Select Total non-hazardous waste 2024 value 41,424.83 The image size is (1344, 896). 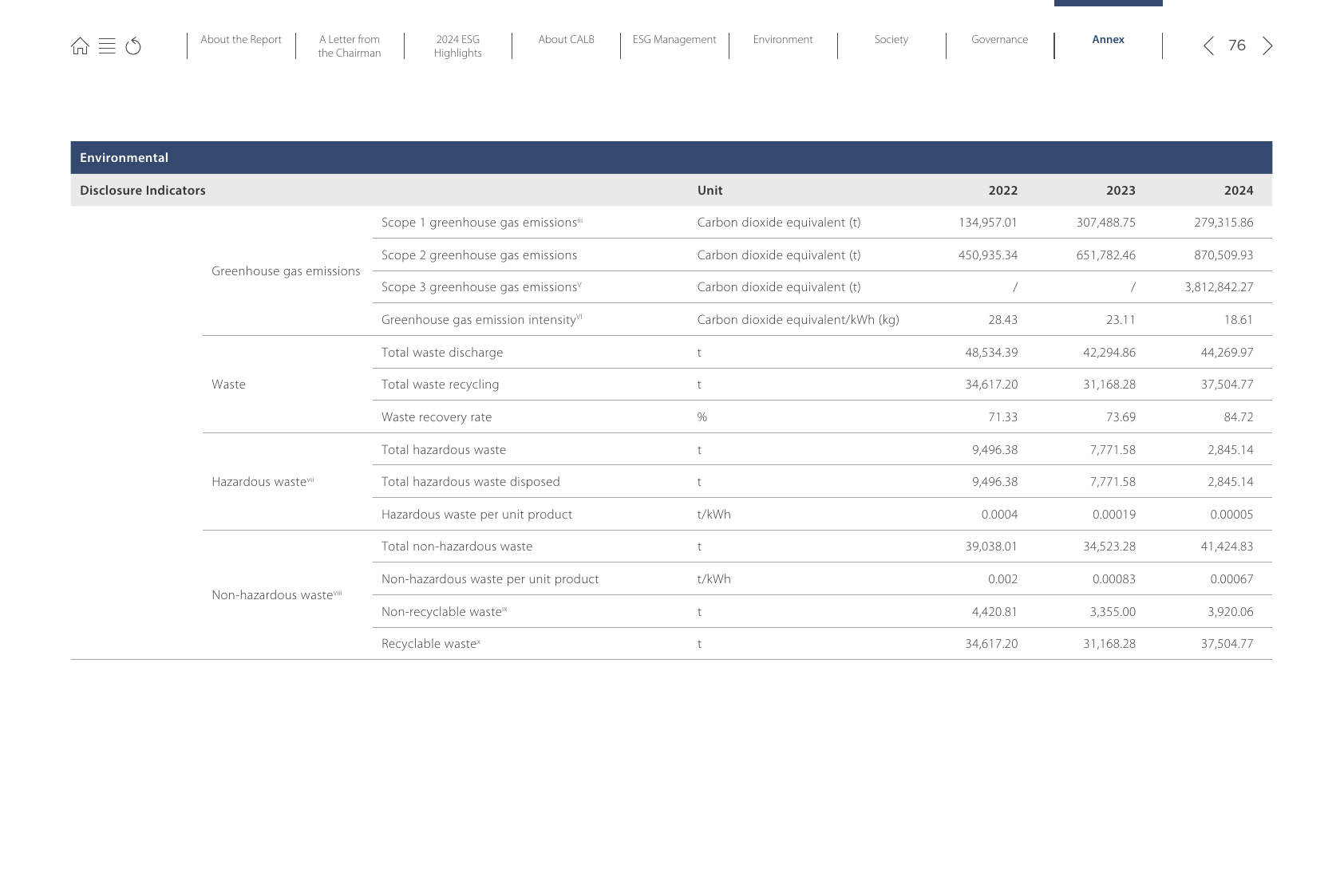click(x=1227, y=547)
